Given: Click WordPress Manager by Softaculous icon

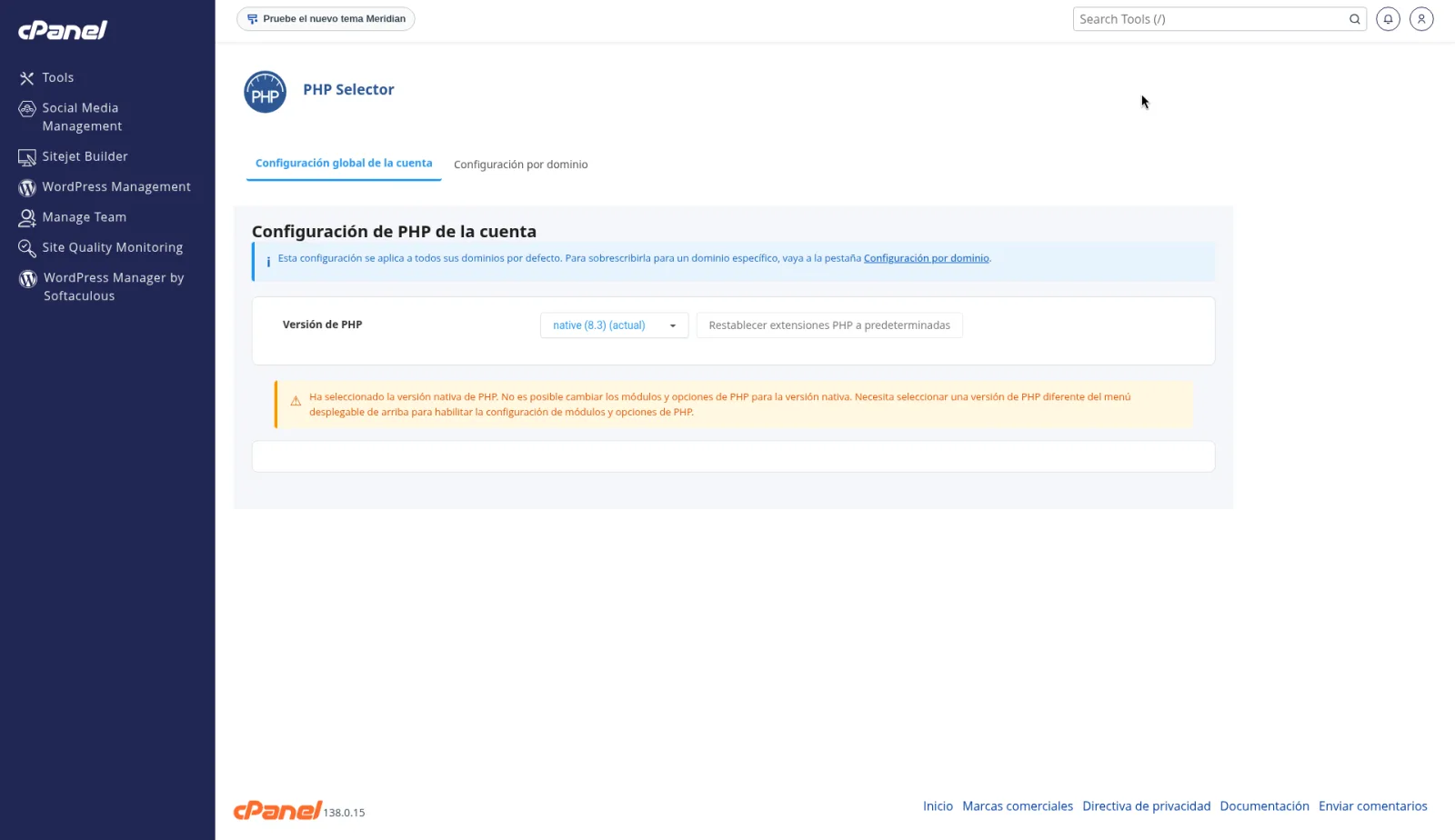Looking at the screenshot, I should 28,279.
